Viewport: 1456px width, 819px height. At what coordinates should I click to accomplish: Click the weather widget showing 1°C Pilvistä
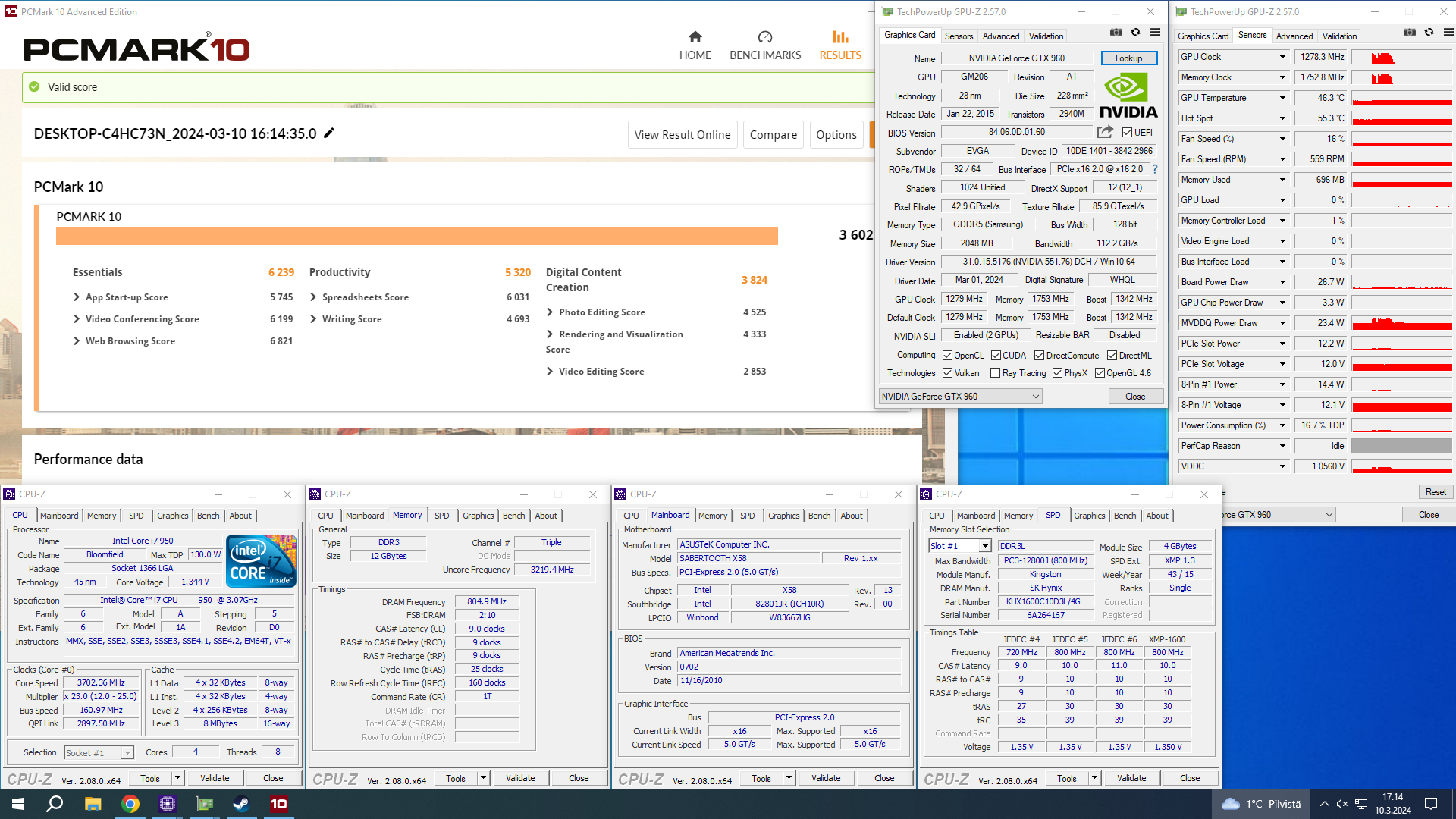tap(1261, 804)
